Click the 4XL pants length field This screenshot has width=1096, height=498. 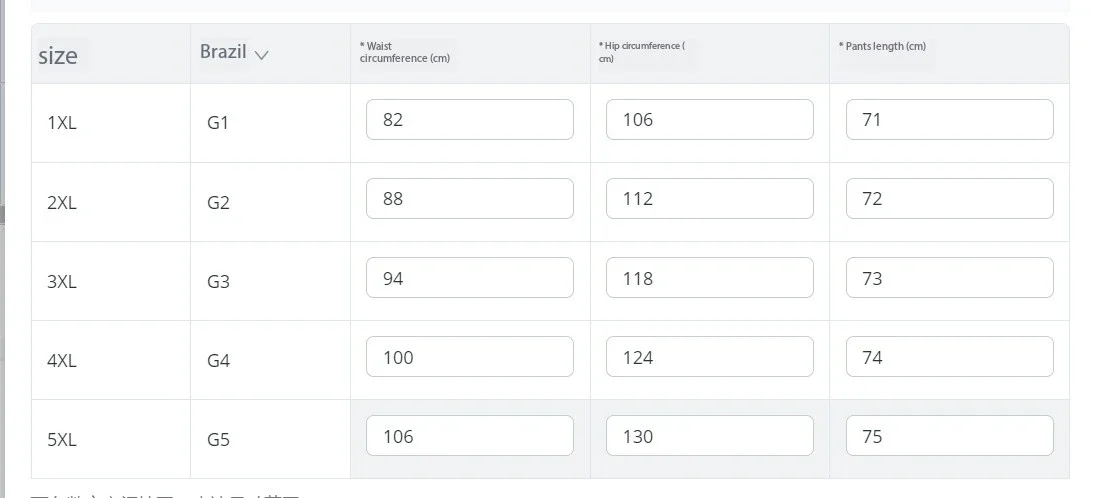949,357
